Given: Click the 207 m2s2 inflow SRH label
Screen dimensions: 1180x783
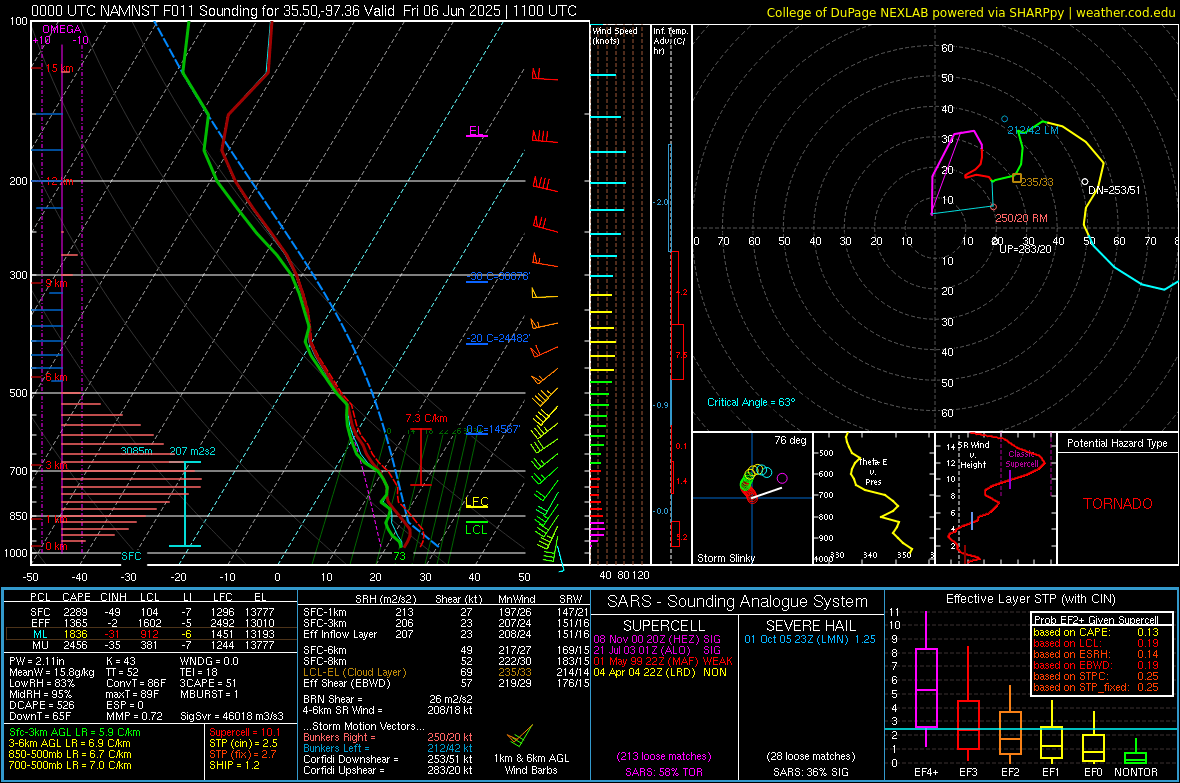Looking at the screenshot, I should 192,451.
